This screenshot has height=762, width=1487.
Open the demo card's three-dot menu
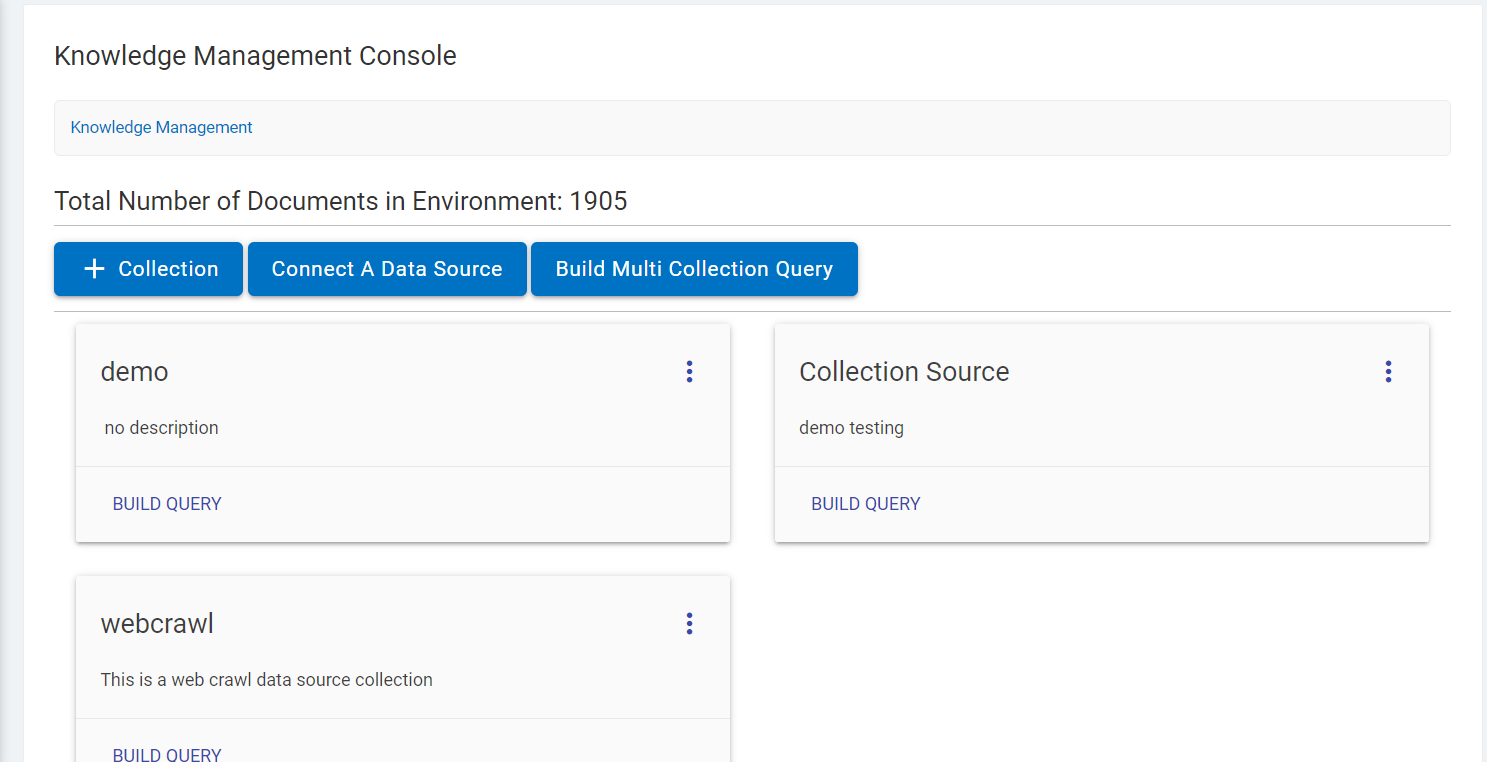coord(689,372)
